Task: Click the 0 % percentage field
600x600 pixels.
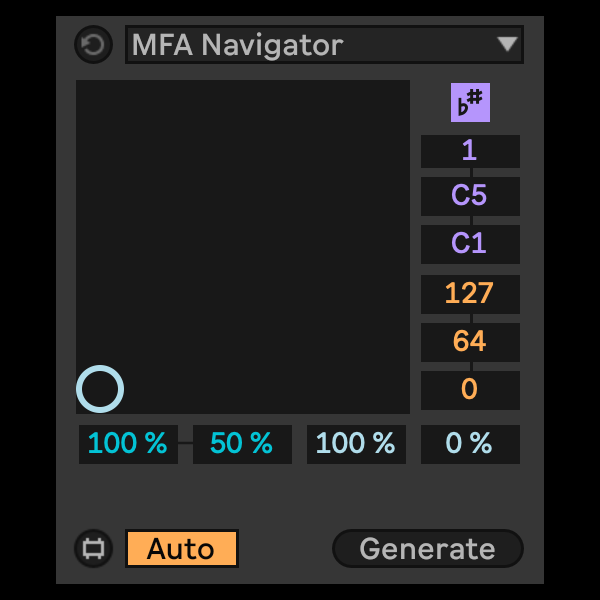Action: pos(470,444)
